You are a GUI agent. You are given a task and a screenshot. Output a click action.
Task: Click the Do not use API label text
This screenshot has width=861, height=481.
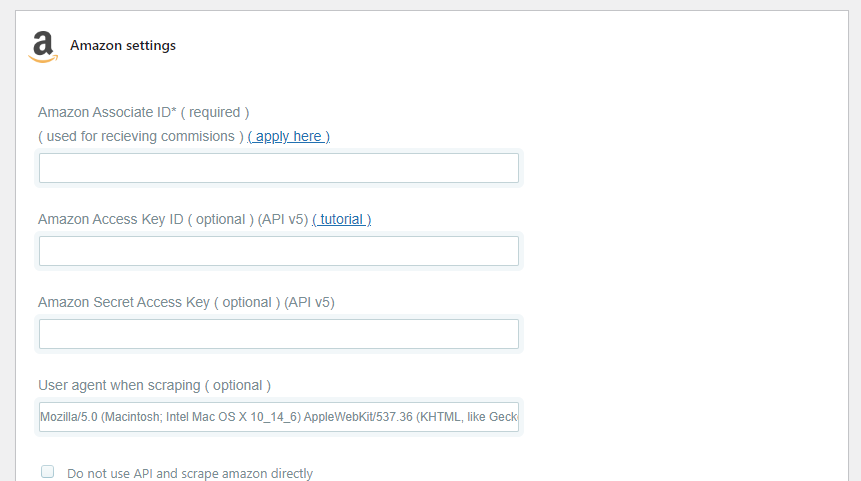click(x=190, y=473)
